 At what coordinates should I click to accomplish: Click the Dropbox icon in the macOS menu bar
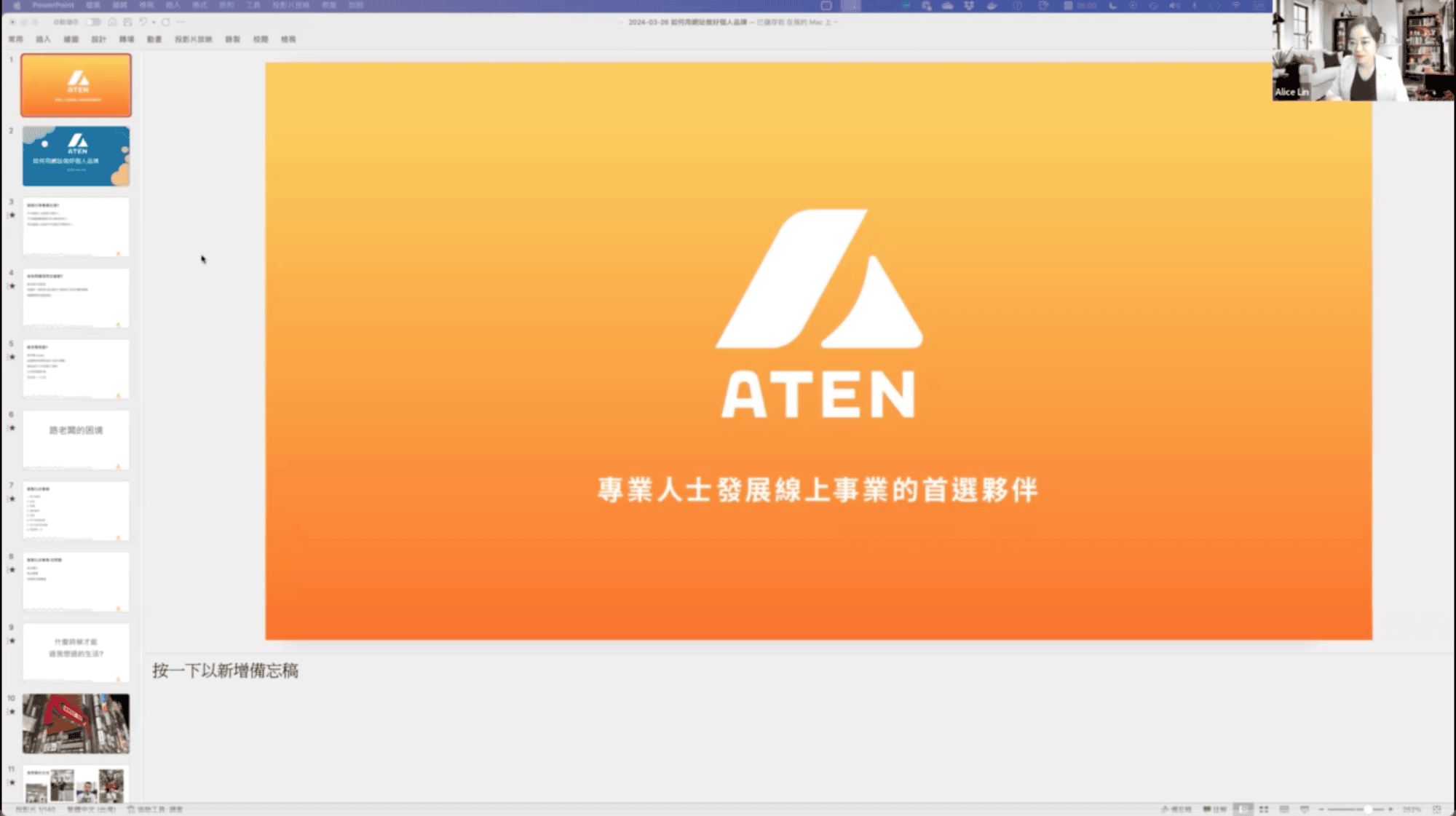tap(969, 5)
